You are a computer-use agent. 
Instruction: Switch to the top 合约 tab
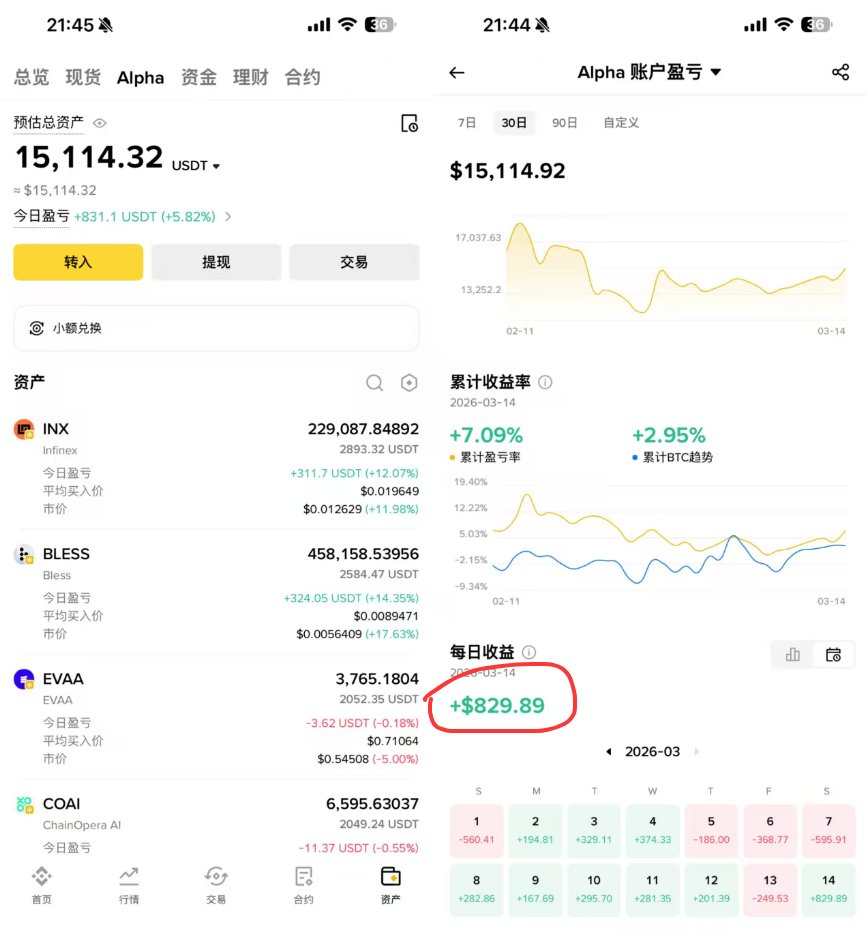pos(302,78)
